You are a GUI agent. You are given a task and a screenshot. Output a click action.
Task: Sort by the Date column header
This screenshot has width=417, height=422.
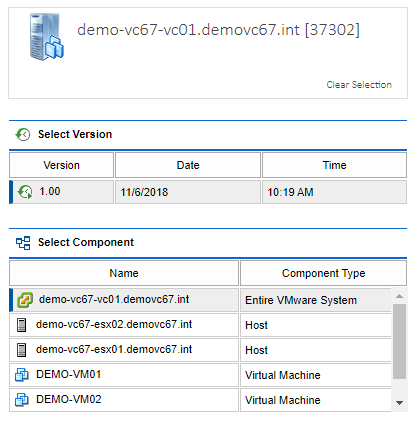[x=188, y=165]
